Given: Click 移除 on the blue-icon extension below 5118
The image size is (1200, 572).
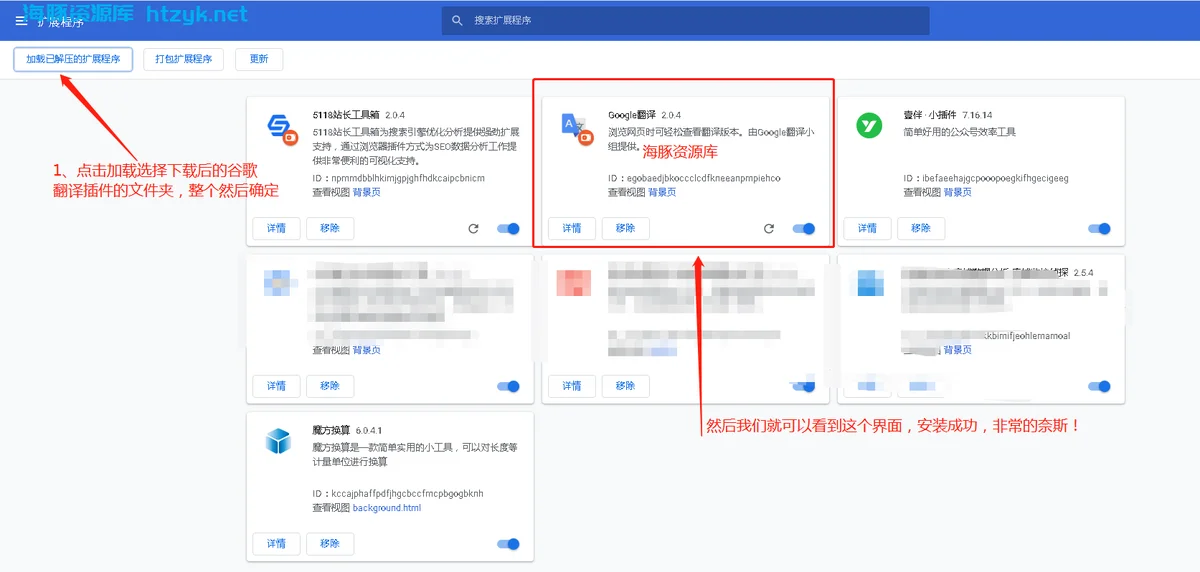Looking at the screenshot, I should (x=330, y=386).
